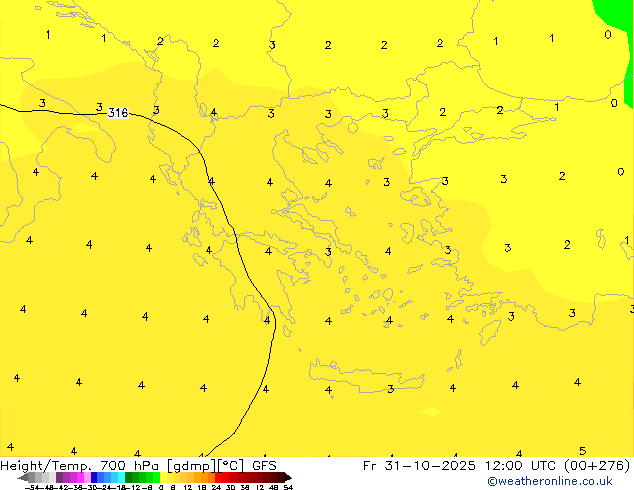
Task: Click the right dark-red arrow of legend
Action: [x=288, y=477]
